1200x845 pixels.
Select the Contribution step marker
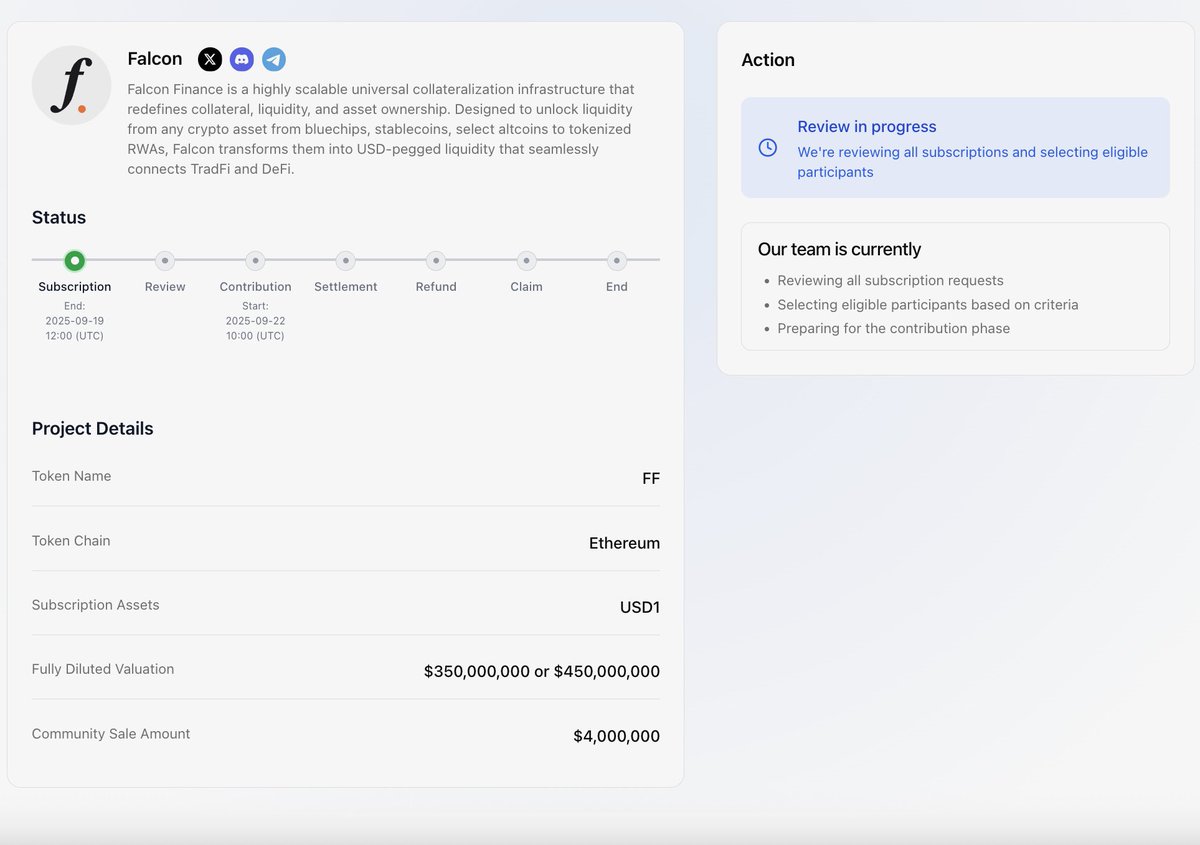[x=256, y=261]
